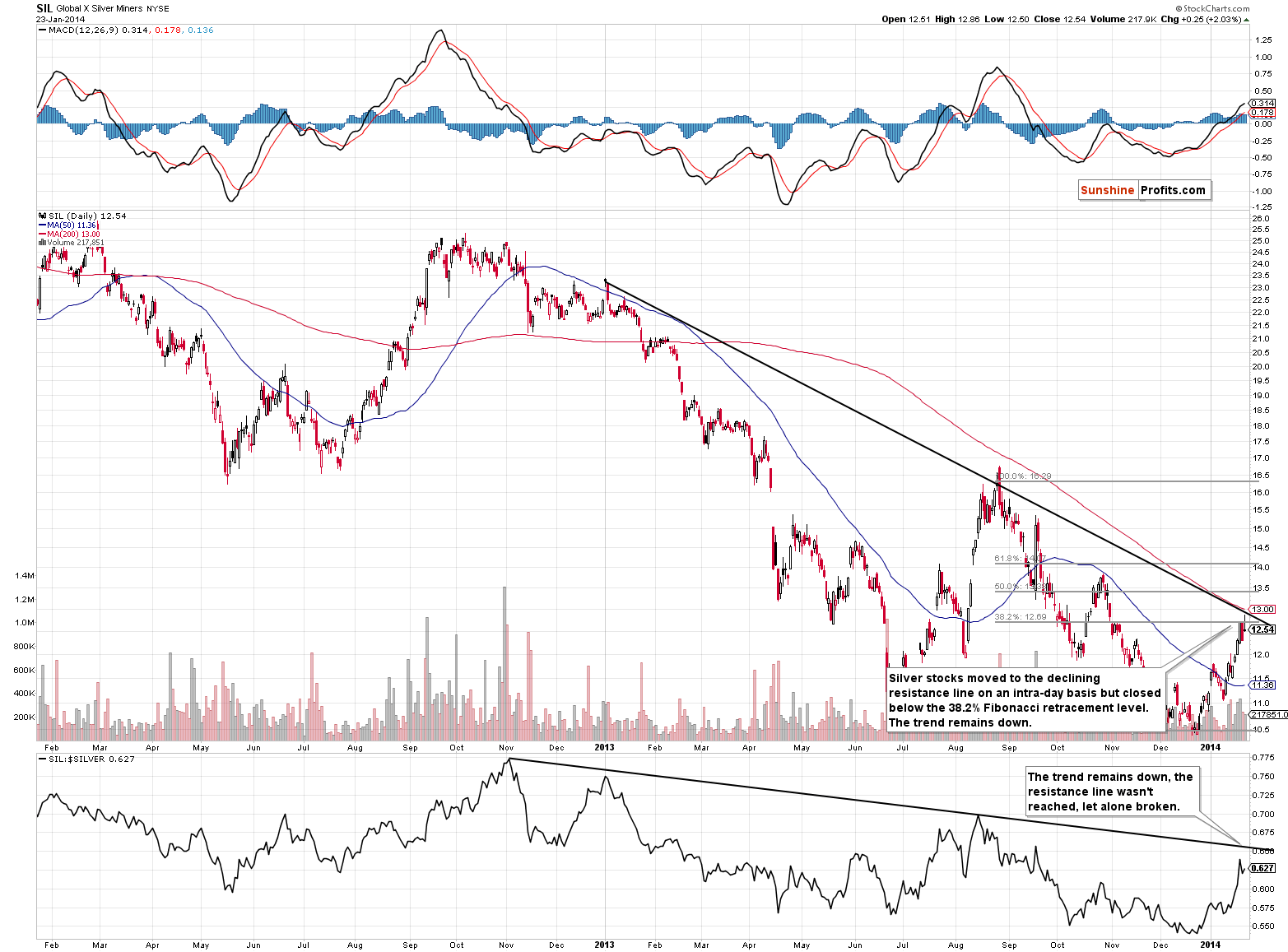
Task: Click the Volume 217,851 legend entry
Action: tap(72, 243)
